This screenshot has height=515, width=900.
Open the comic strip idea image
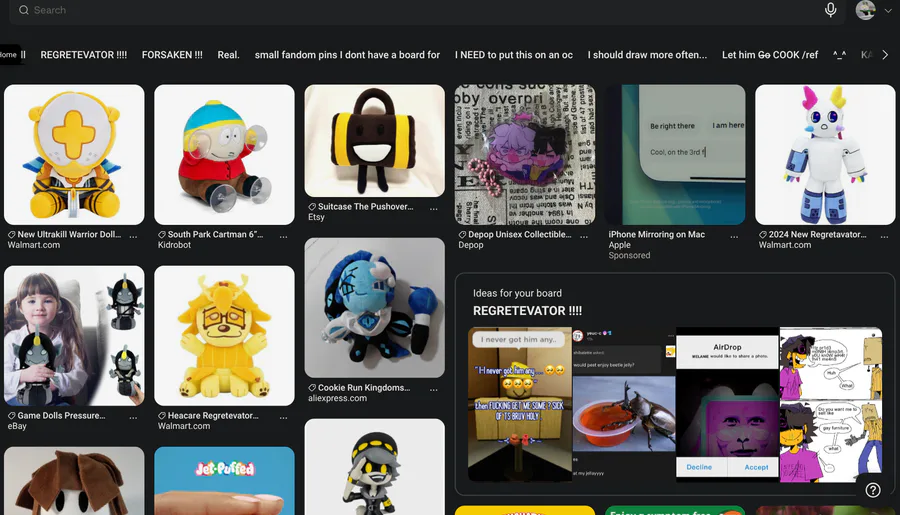[831, 404]
